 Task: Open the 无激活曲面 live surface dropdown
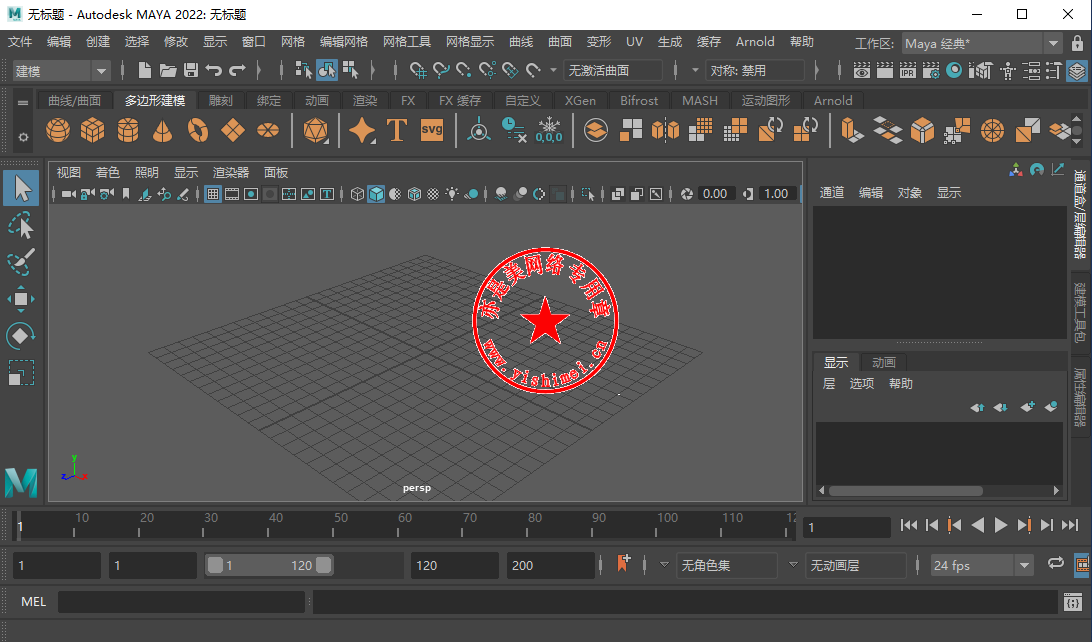(613, 70)
